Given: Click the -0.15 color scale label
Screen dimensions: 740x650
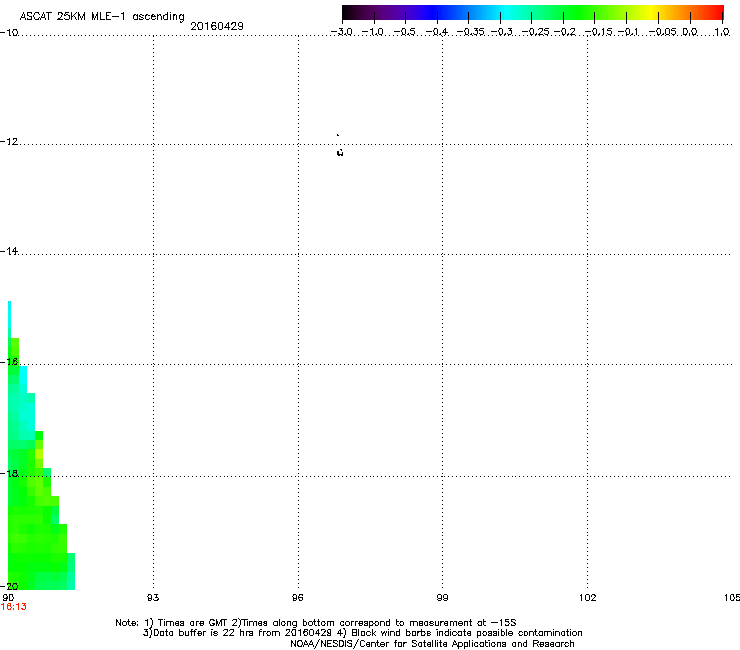Looking at the screenshot, I should click(598, 32).
